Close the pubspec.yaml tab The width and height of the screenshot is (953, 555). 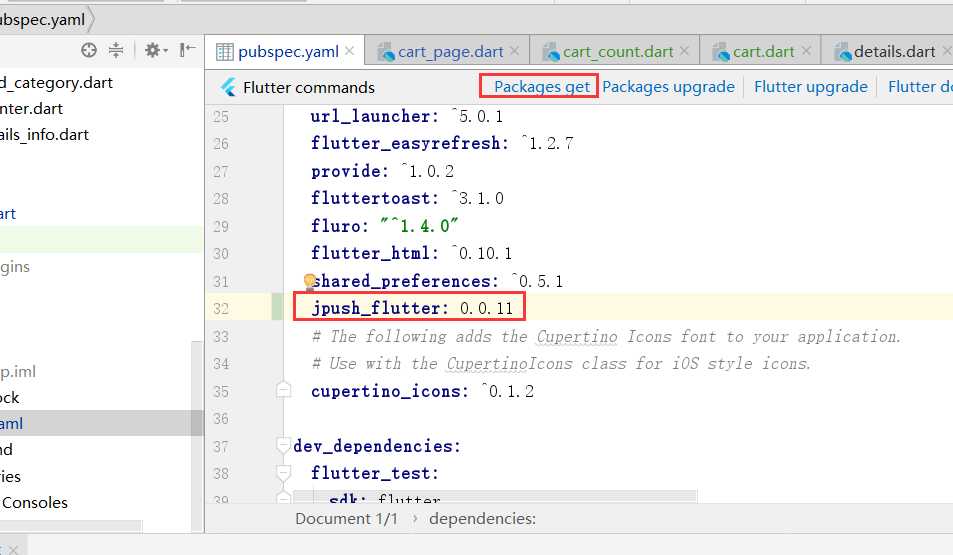(349, 51)
